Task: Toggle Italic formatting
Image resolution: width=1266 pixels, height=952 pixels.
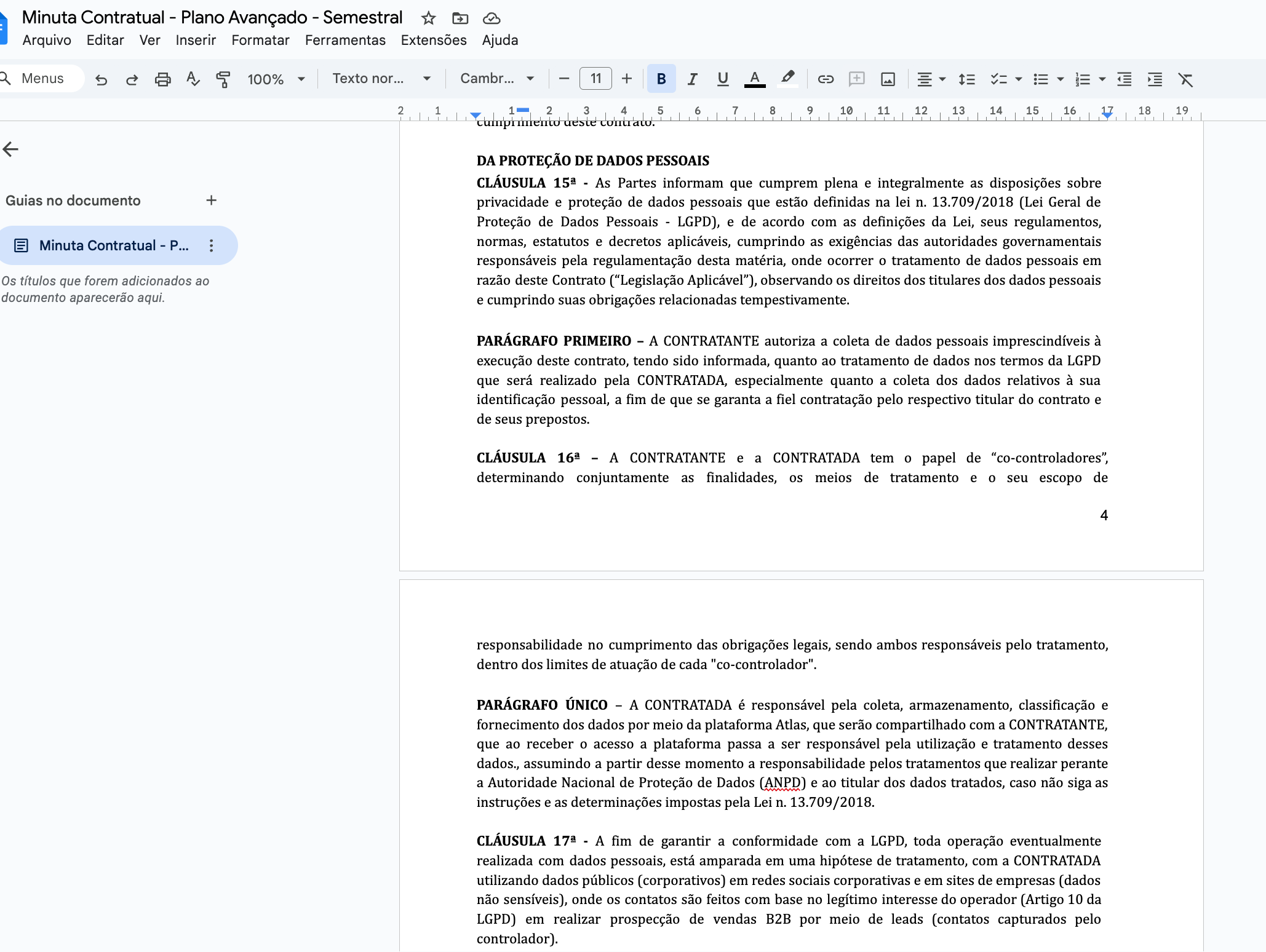Action: point(692,79)
